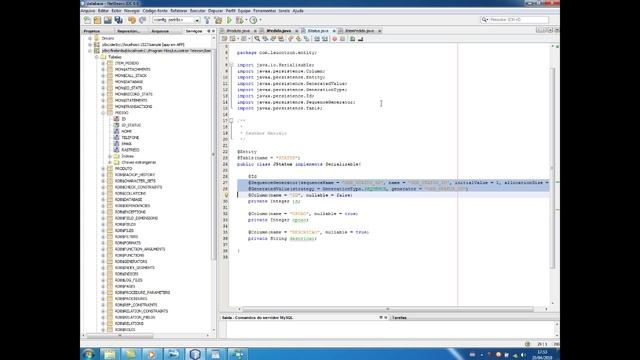Open the configuration profile combo box

(176, 20)
